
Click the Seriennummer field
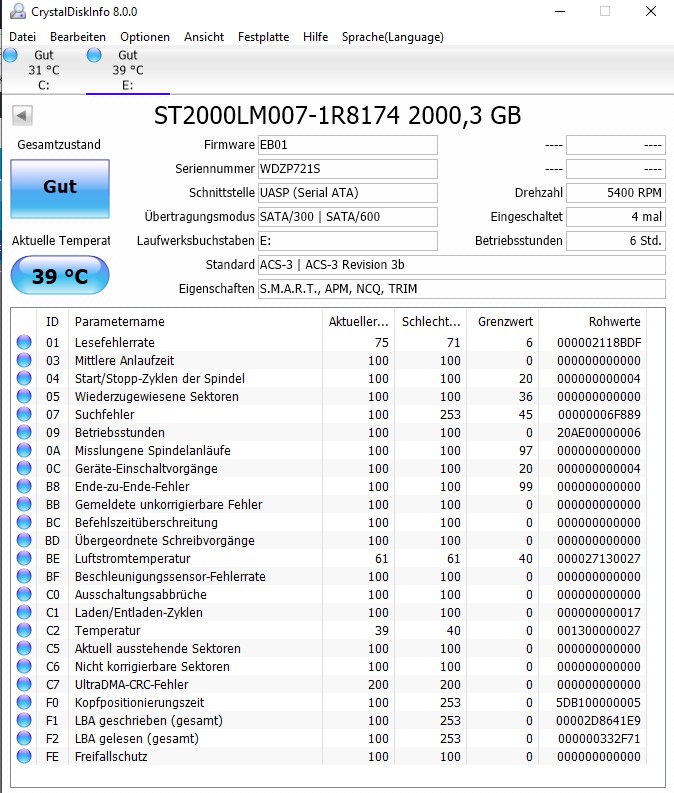347,168
